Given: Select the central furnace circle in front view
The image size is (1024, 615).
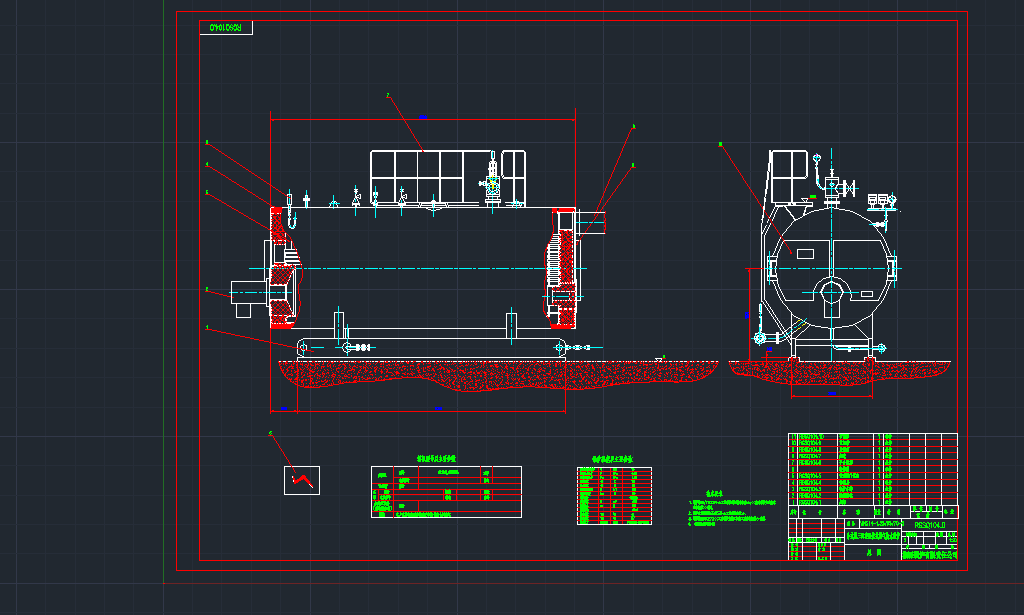Looking at the screenshot, I should tap(828, 294).
